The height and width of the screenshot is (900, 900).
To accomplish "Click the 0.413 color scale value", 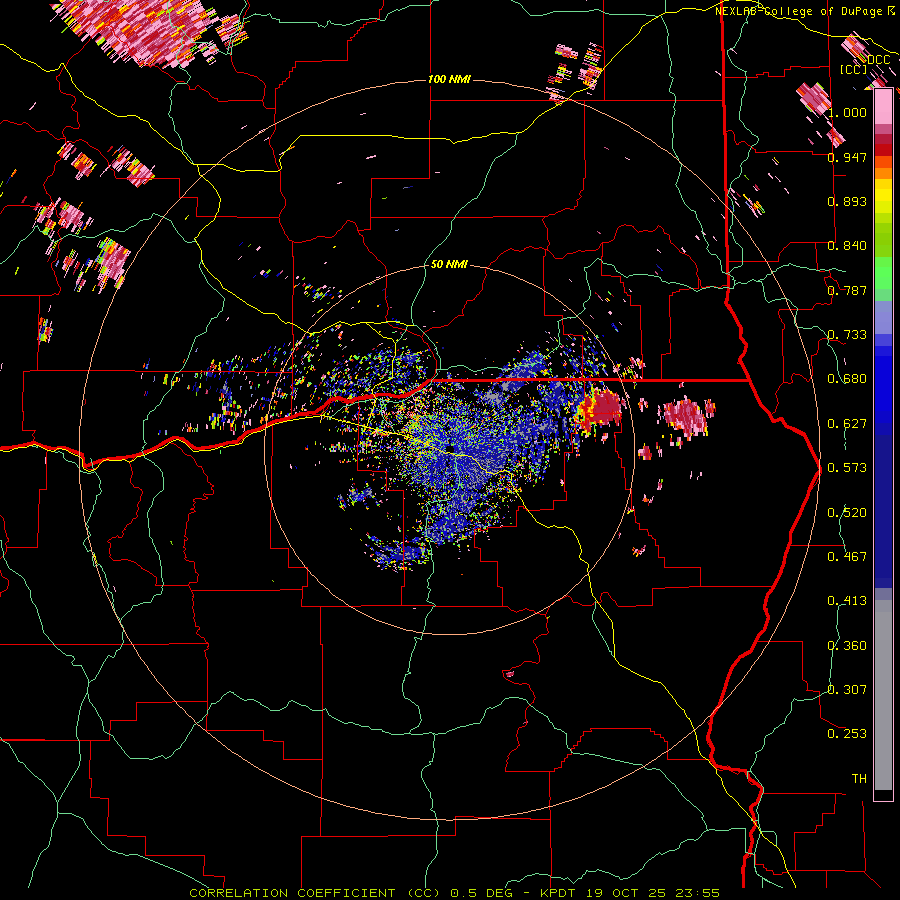I will pyautogui.click(x=847, y=601).
